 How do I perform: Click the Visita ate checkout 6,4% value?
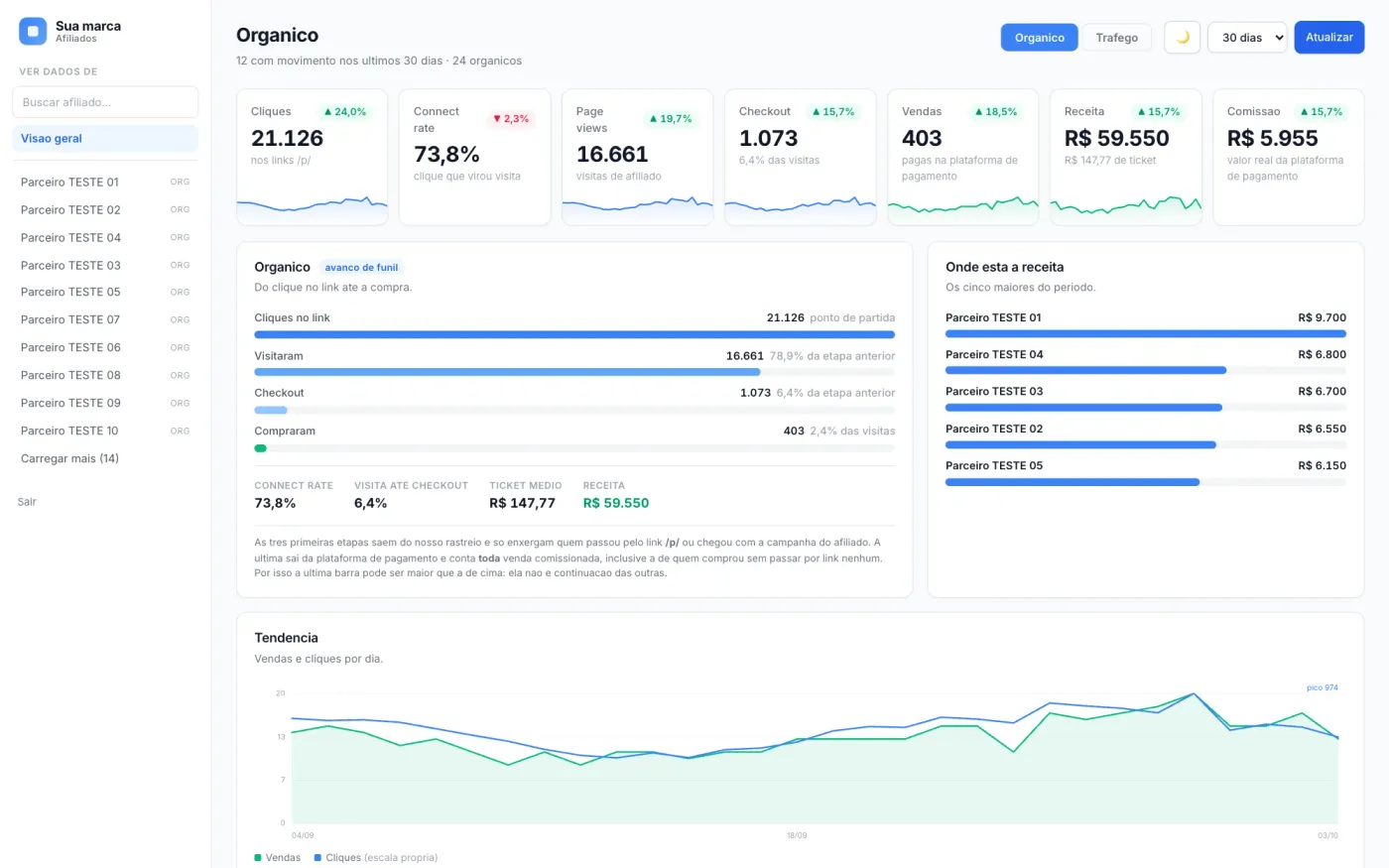coord(371,504)
